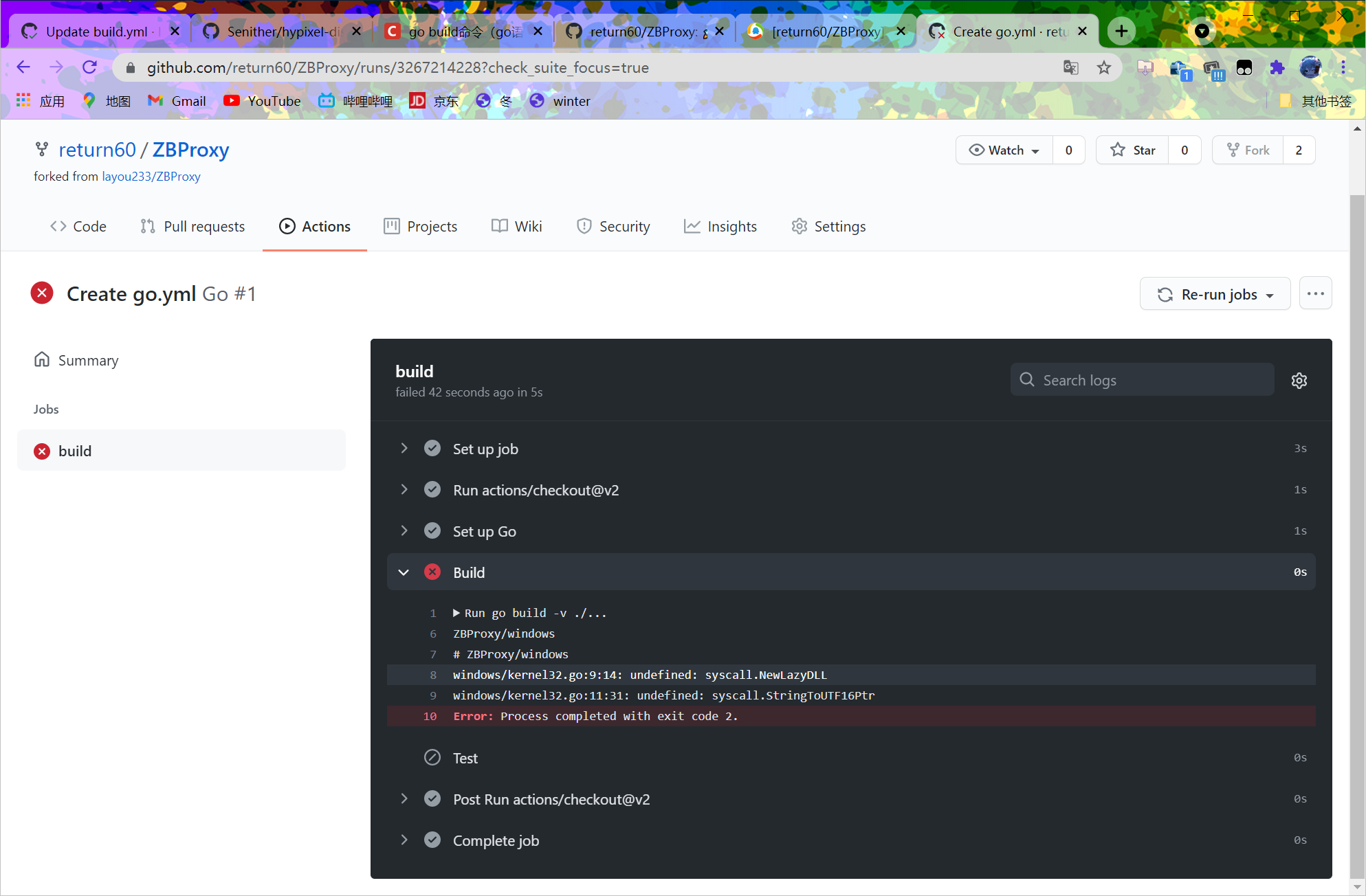Click the Summary home icon
Viewport: 1366px width, 896px height.
42,359
